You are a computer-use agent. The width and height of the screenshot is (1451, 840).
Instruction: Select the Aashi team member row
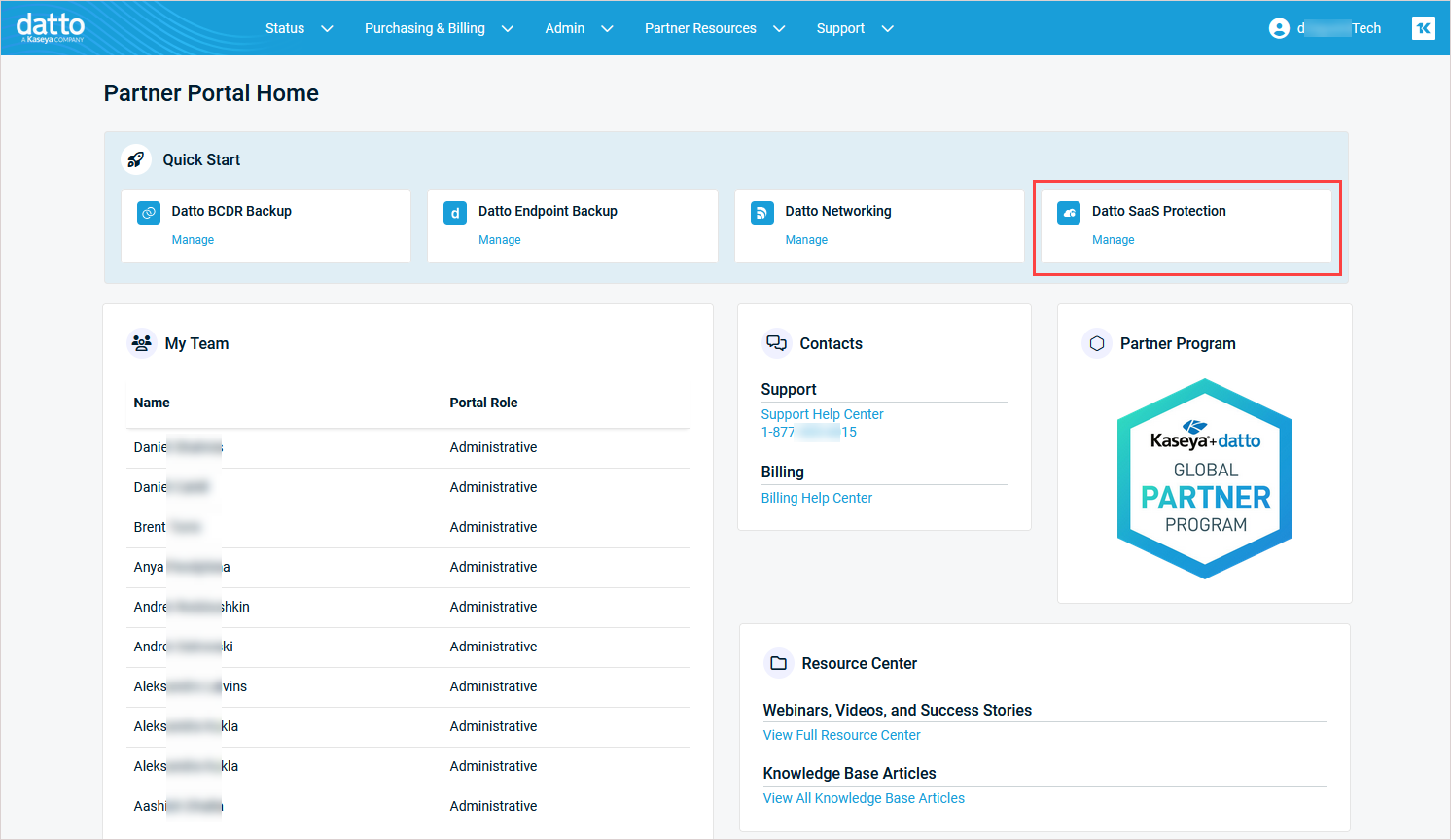coord(407,806)
